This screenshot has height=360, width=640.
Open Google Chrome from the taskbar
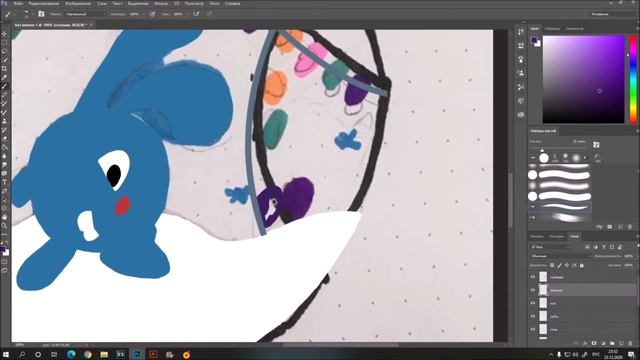tap(88, 354)
